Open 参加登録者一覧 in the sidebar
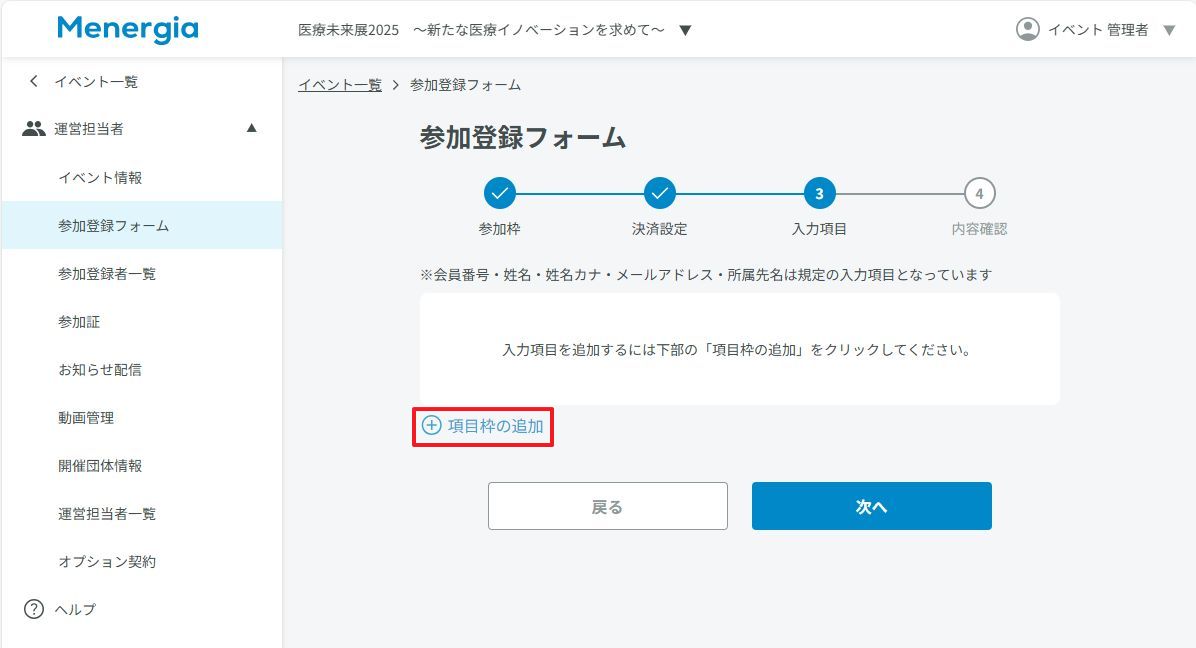Screen dimensions: 1196x648 pyautogui.click(x=107, y=274)
